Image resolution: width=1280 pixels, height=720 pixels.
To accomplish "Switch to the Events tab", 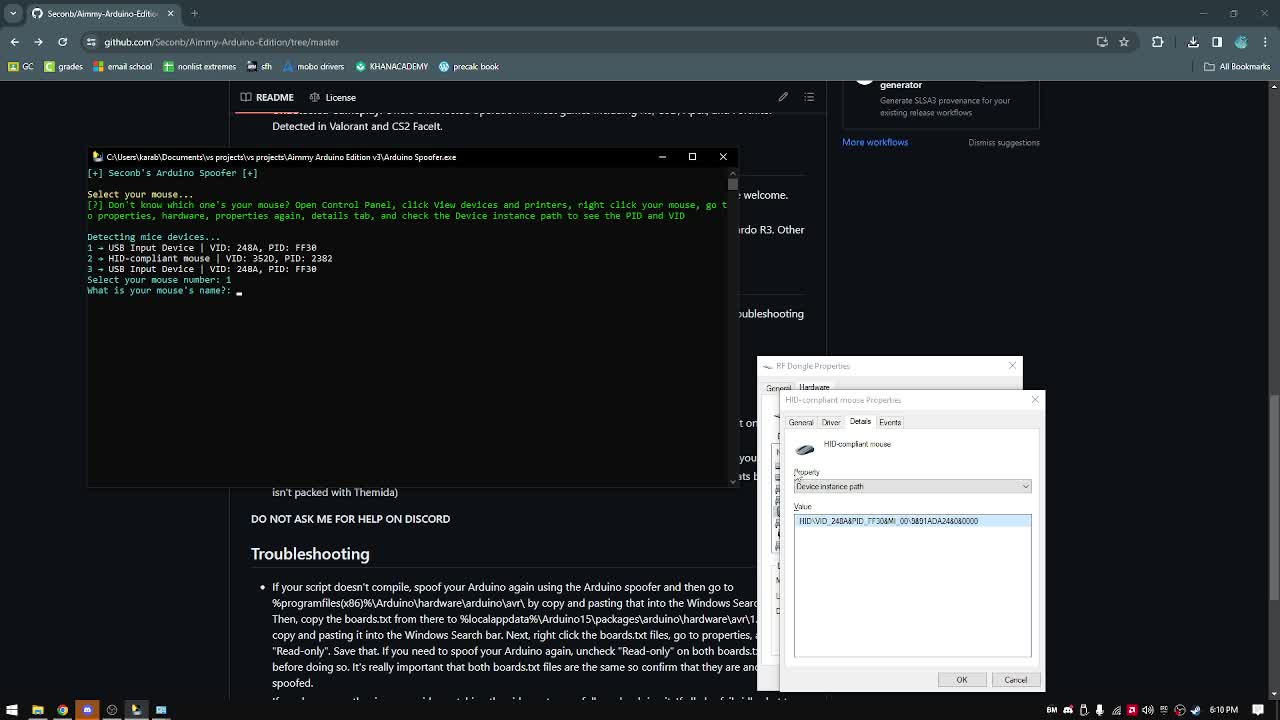I will [x=889, y=422].
